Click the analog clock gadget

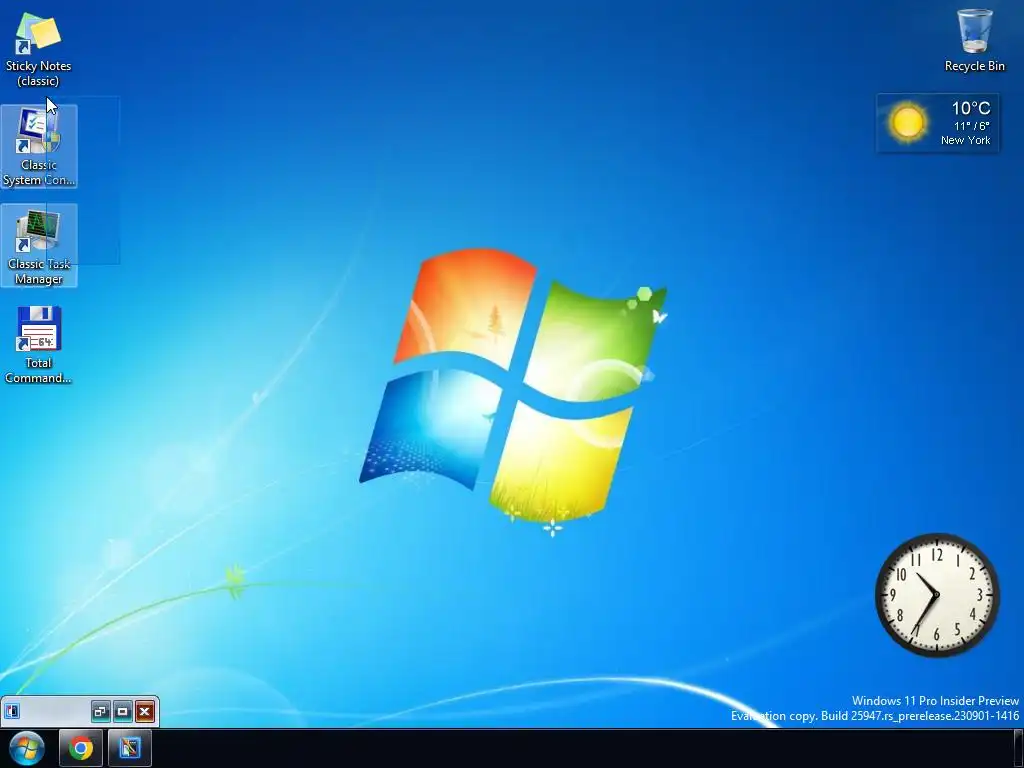click(937, 595)
